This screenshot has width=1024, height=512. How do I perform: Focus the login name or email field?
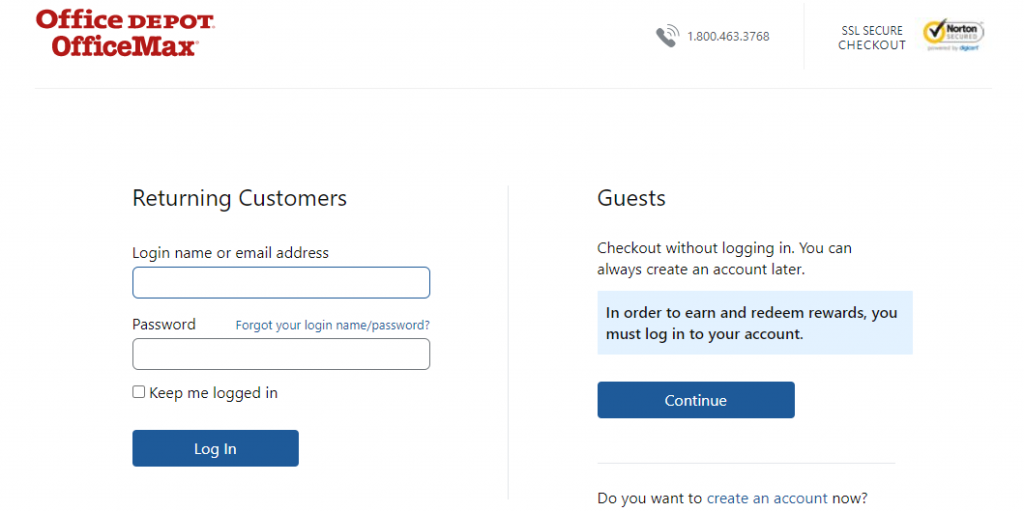[281, 283]
